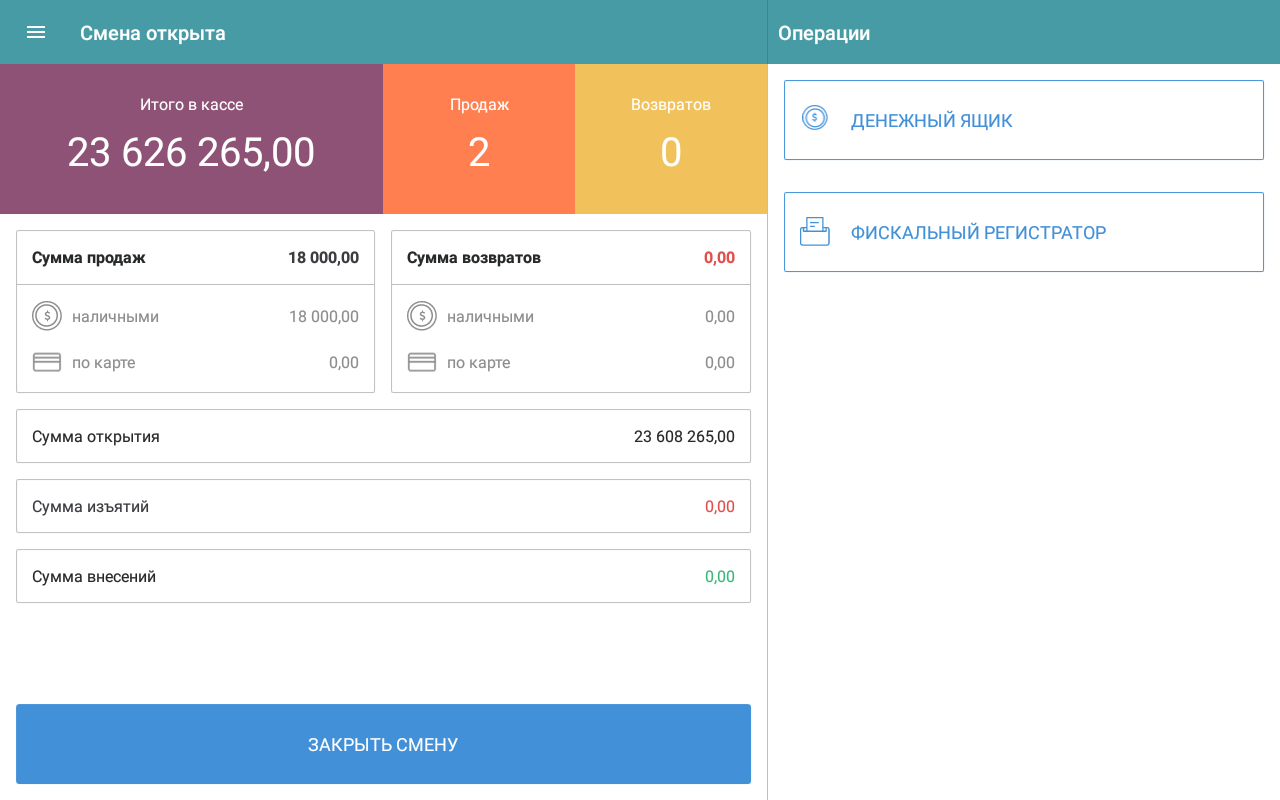Click the Сумма возвратов heading
Screen dimensions: 1280x800
(x=474, y=258)
